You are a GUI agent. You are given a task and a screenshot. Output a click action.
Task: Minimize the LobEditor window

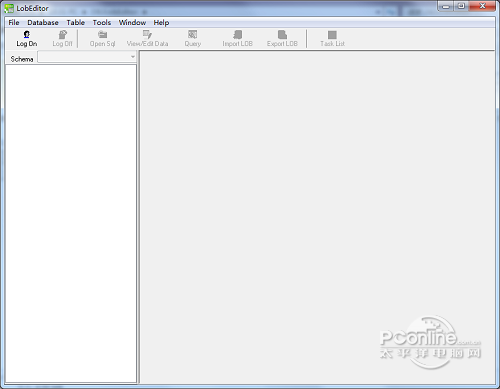446,6
